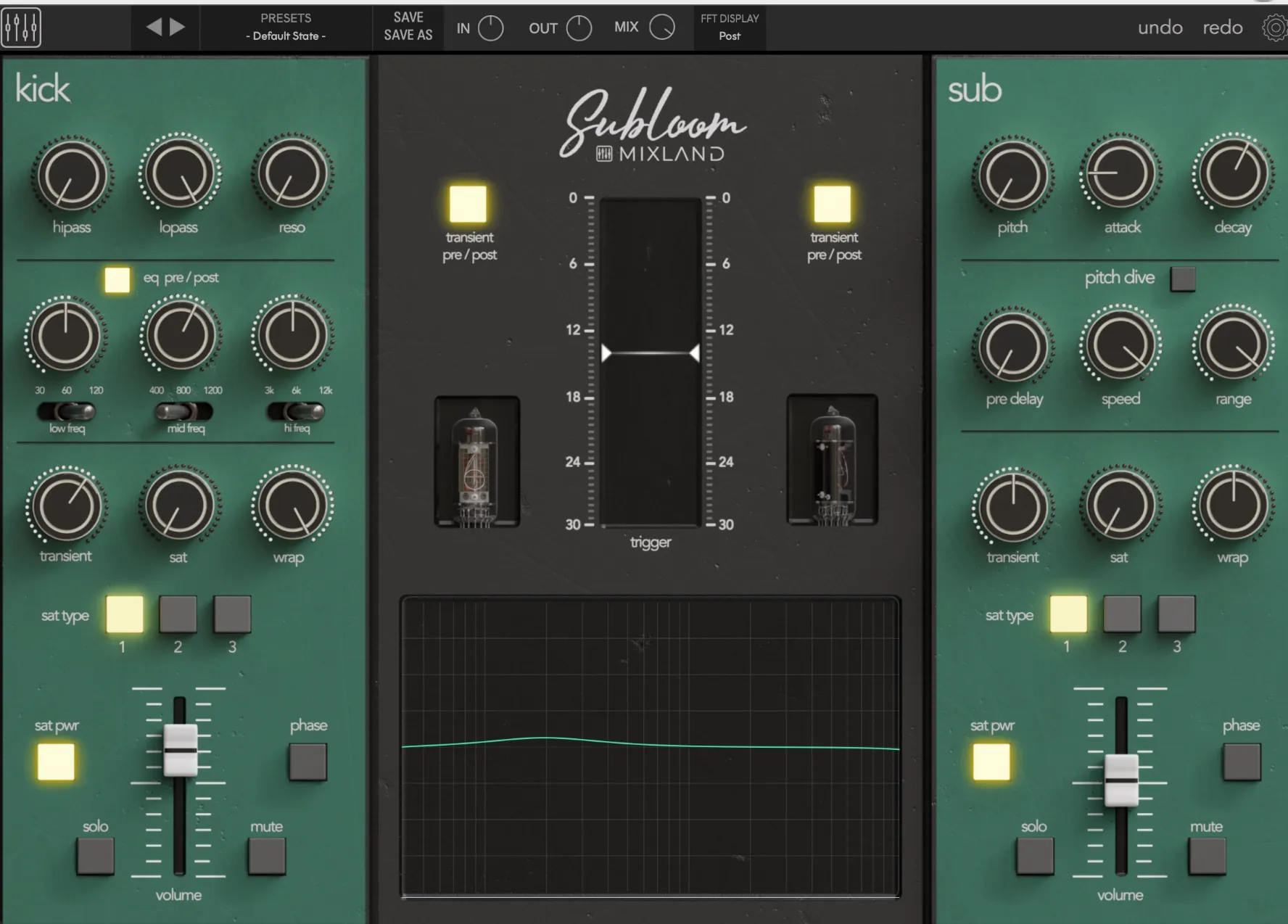1288x924 pixels.
Task: Invert phase on sub channel
Action: coord(1241,762)
